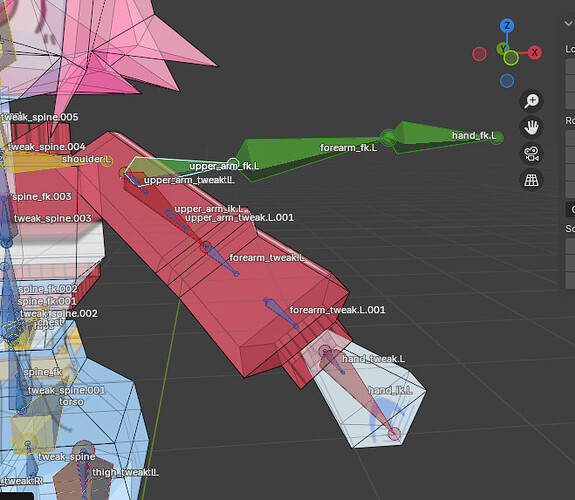Click the hand pan view button

pyautogui.click(x=531, y=127)
